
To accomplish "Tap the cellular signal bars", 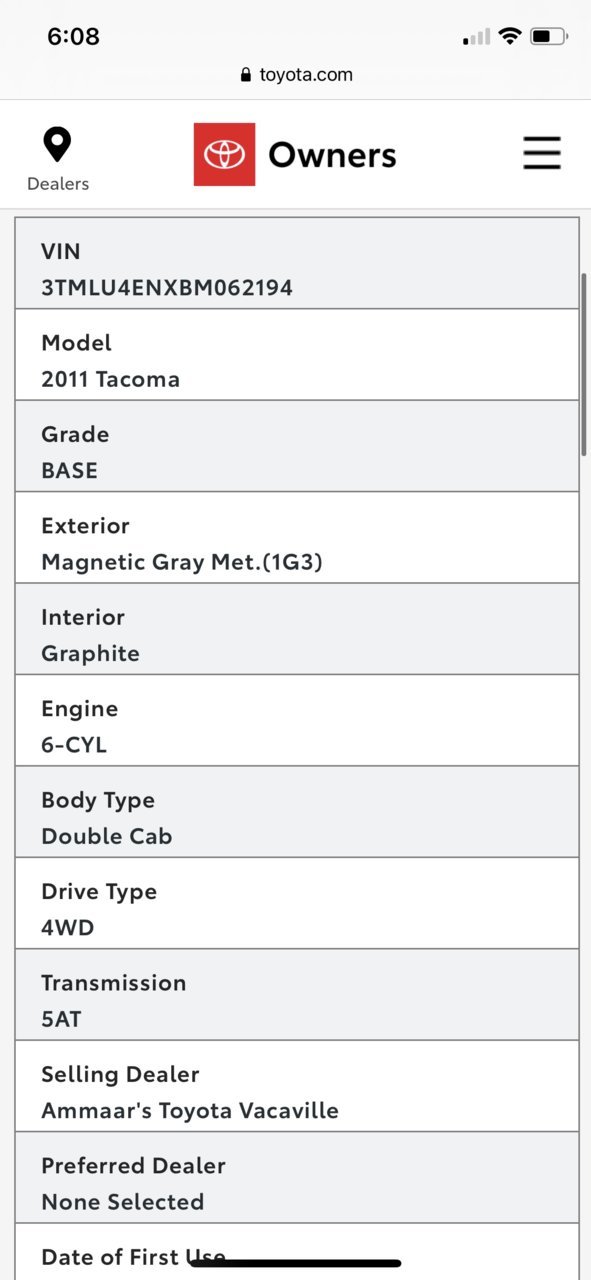I will pyautogui.click(x=477, y=37).
